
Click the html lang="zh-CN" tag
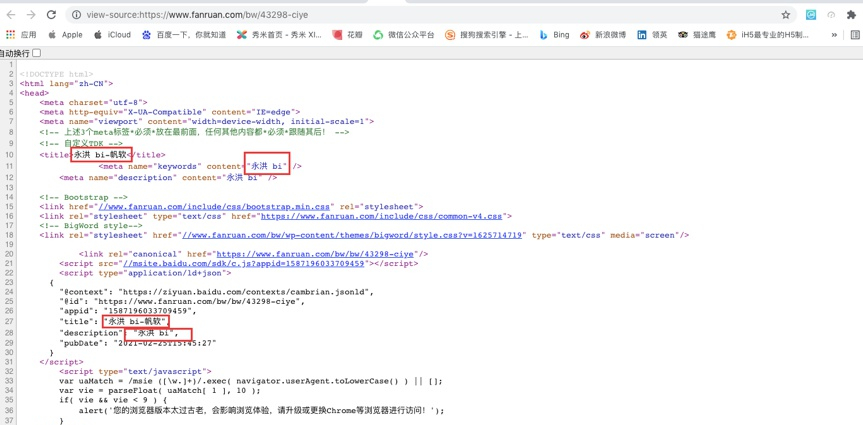66,84
